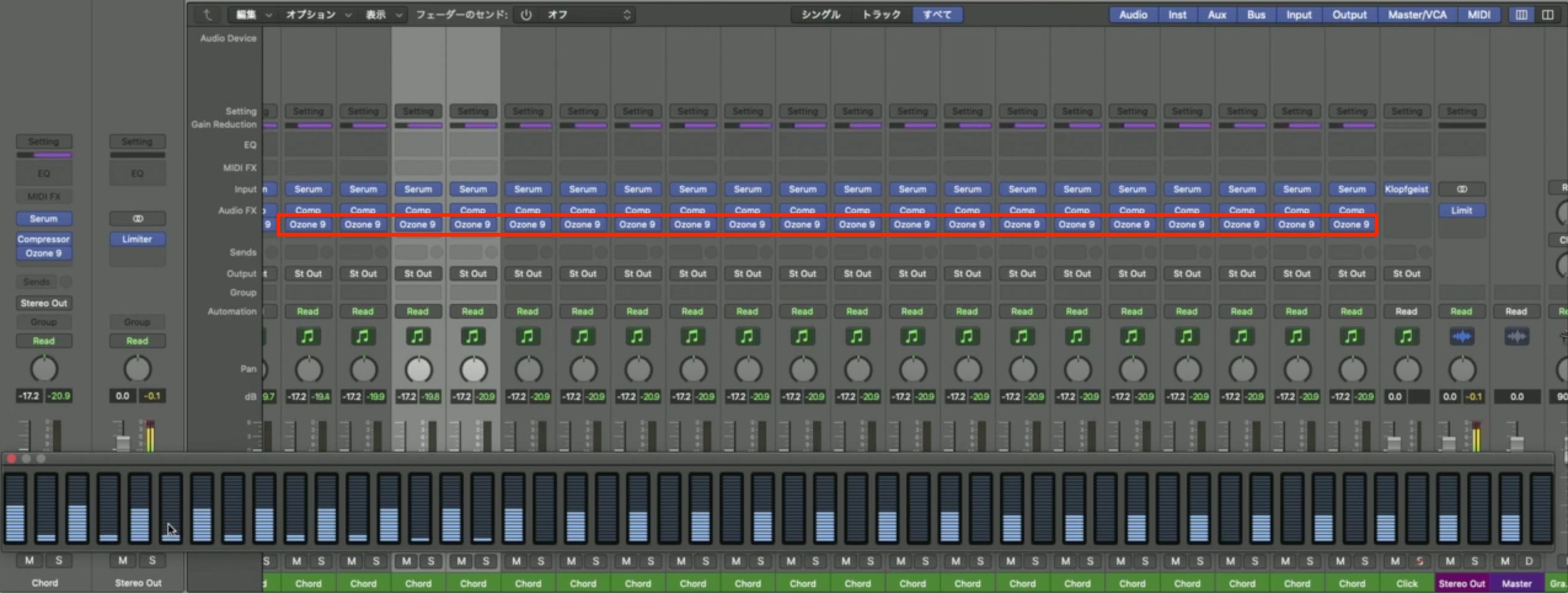Switch to narrow channel strips view icon
This screenshot has height=593, width=1568.
(x=1521, y=15)
